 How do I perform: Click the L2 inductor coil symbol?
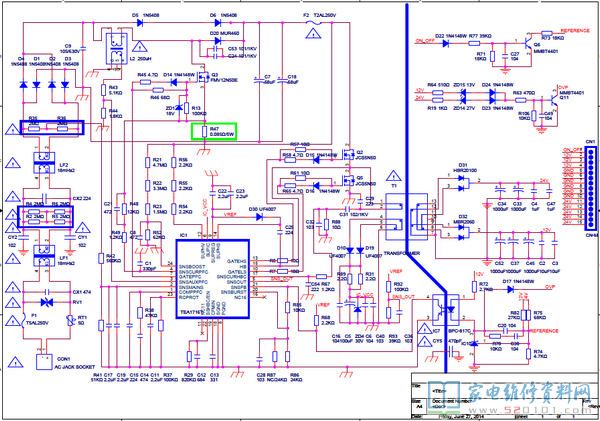click(x=116, y=49)
